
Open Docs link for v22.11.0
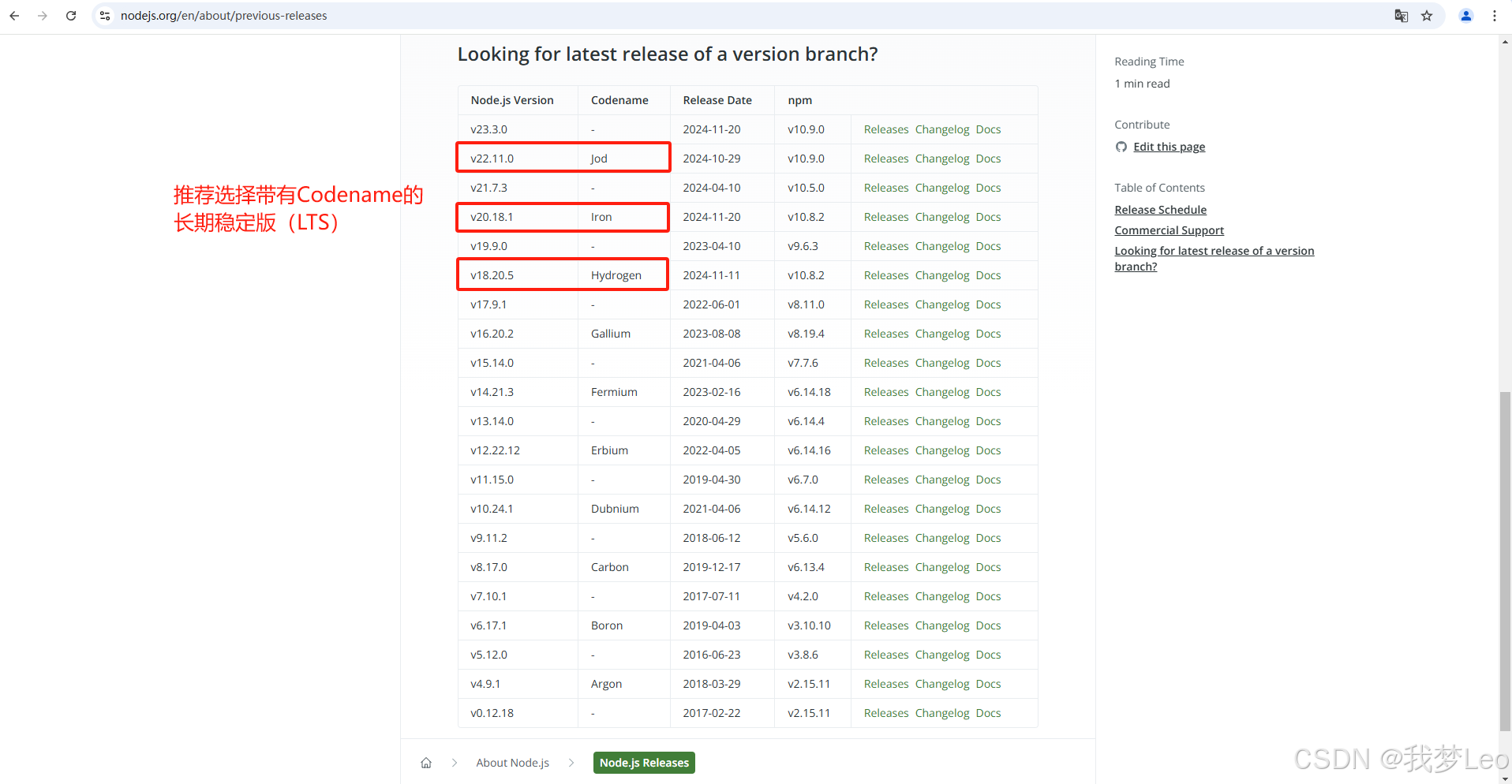pos(988,159)
